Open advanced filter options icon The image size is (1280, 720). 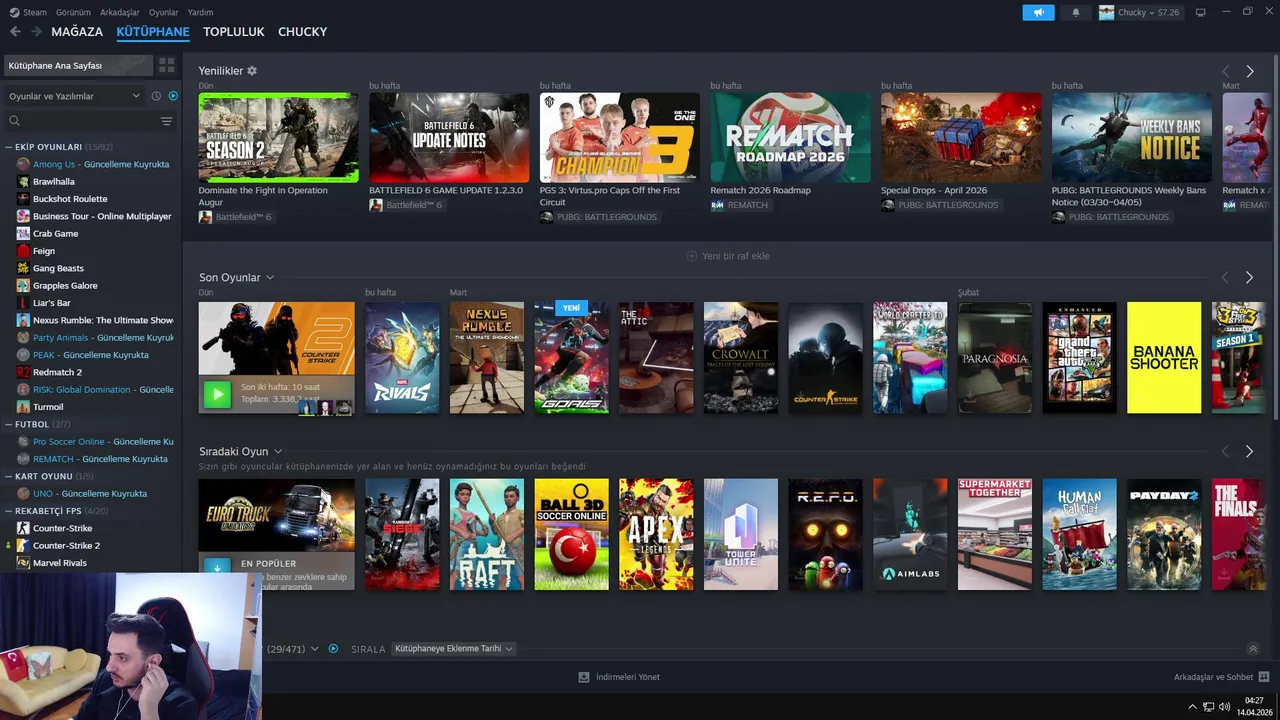[x=166, y=121]
